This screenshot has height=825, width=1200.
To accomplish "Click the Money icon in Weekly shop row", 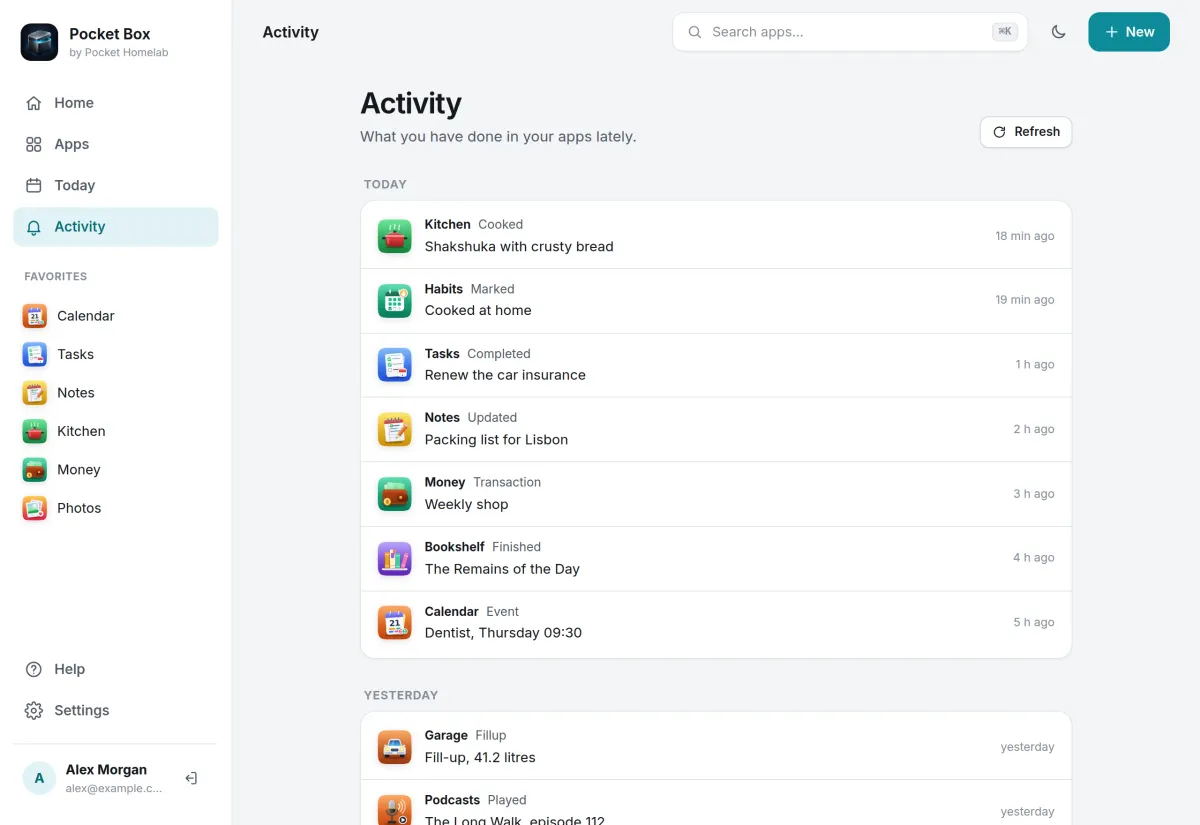I will coord(395,494).
